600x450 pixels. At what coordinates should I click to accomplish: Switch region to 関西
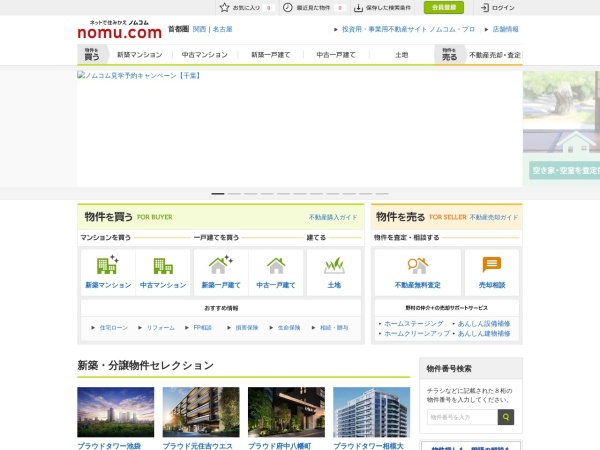[199, 29]
